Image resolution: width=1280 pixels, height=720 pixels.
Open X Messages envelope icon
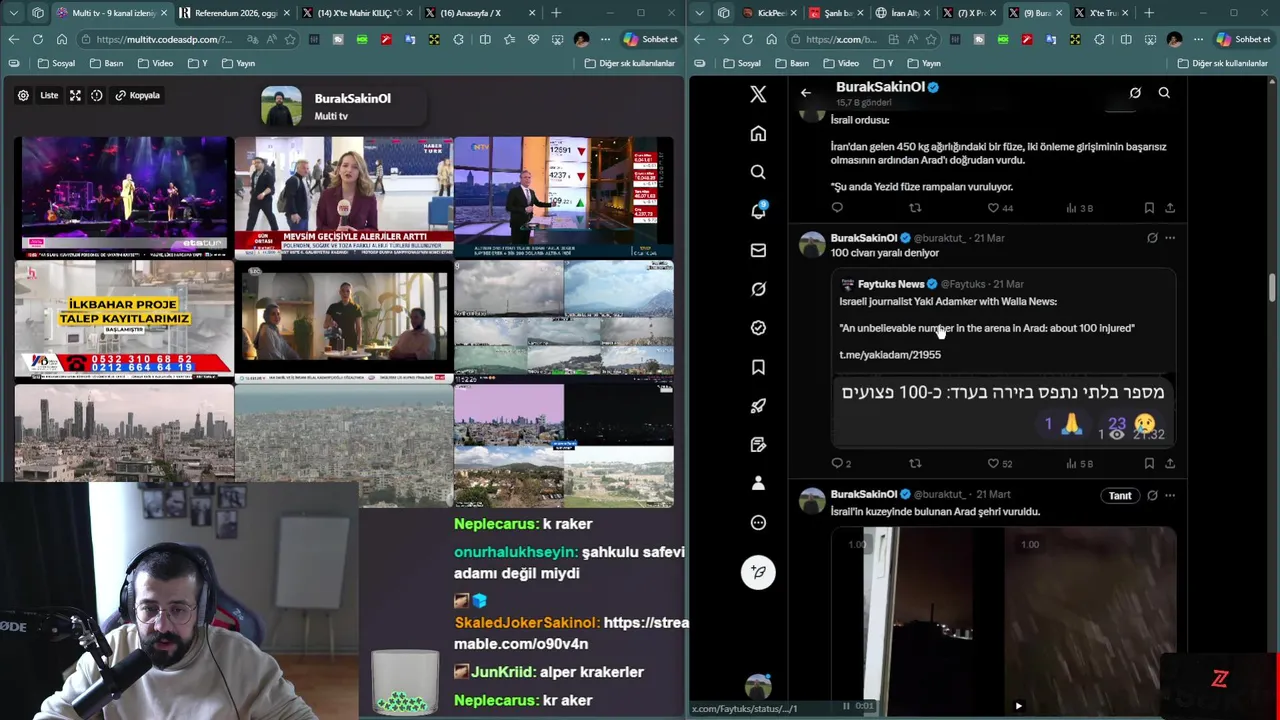[758, 250]
